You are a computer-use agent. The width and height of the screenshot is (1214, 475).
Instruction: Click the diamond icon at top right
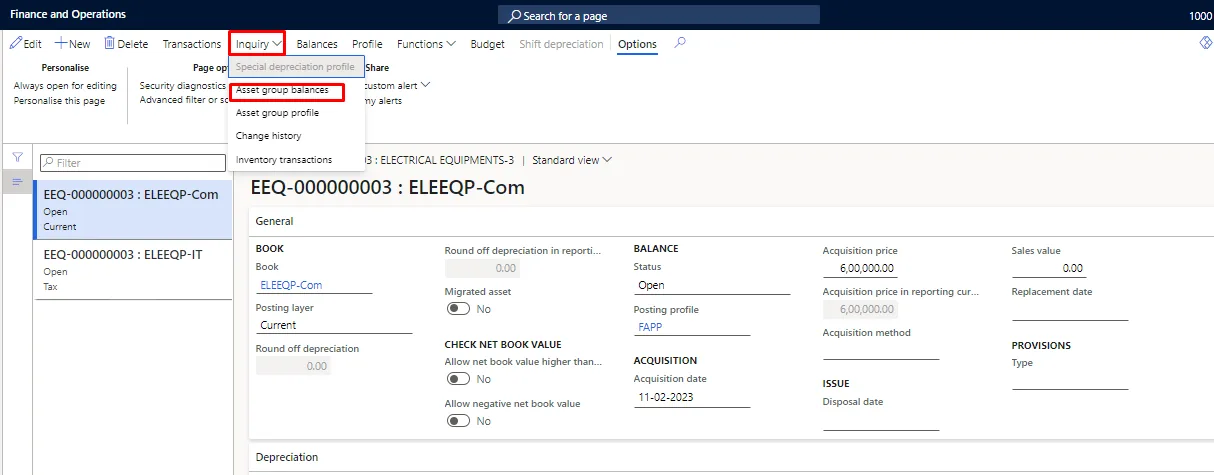1205,44
